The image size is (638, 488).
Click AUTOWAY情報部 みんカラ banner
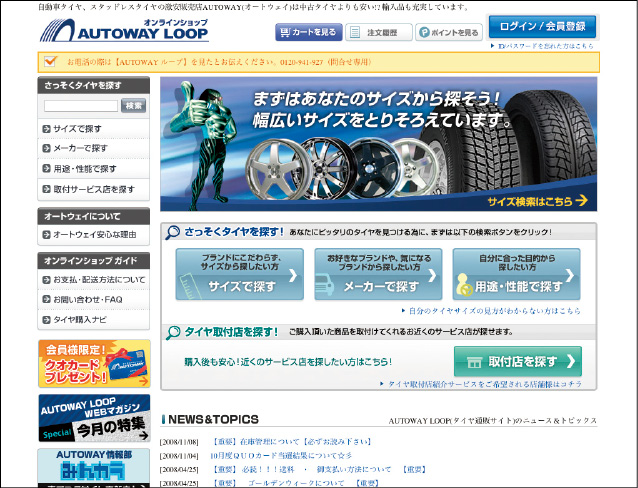(94, 468)
